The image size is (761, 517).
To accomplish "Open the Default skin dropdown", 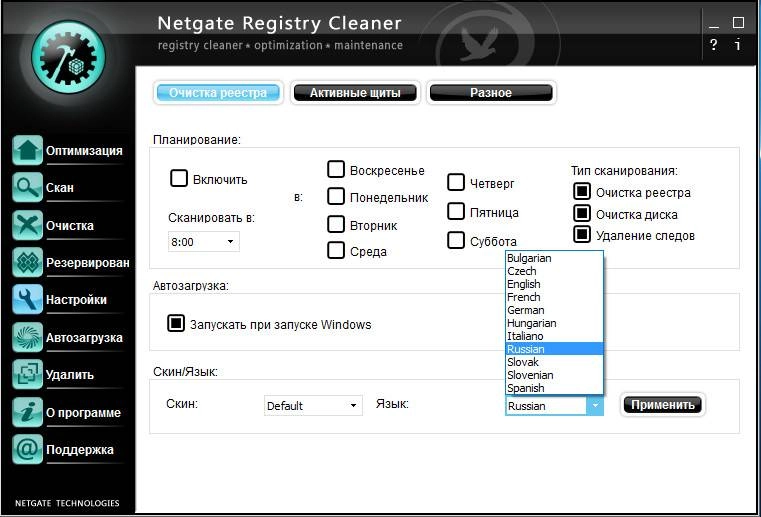I will [313, 405].
